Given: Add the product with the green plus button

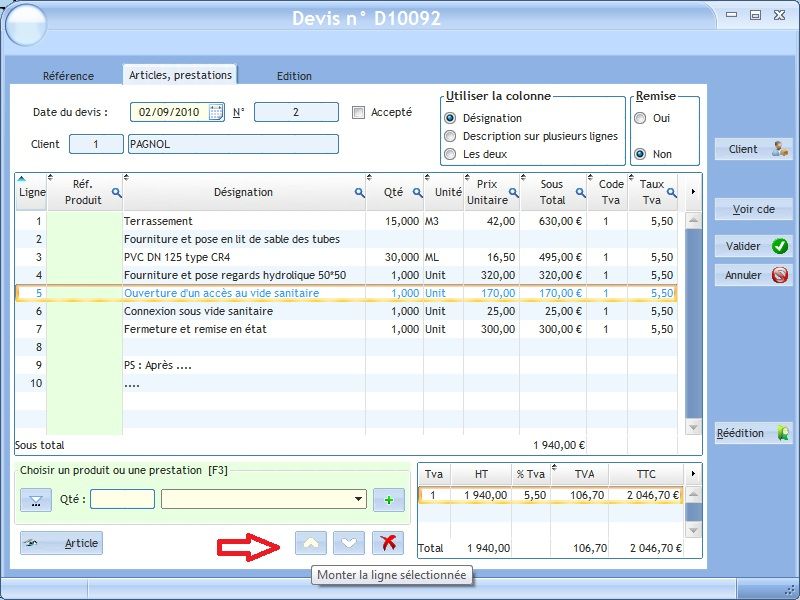Looking at the screenshot, I should tap(389, 499).
